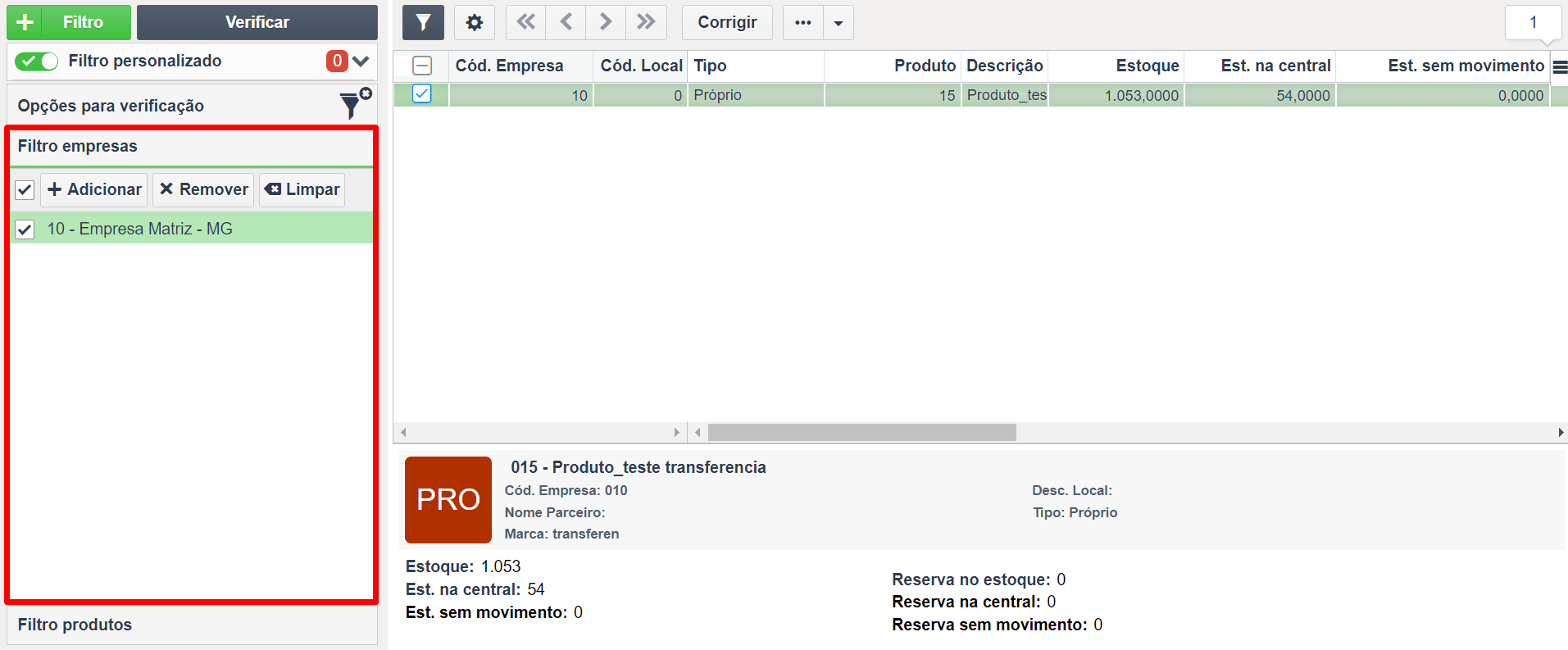The width and height of the screenshot is (1568, 650).
Task: Go to previous record arrow
Action: (566, 22)
